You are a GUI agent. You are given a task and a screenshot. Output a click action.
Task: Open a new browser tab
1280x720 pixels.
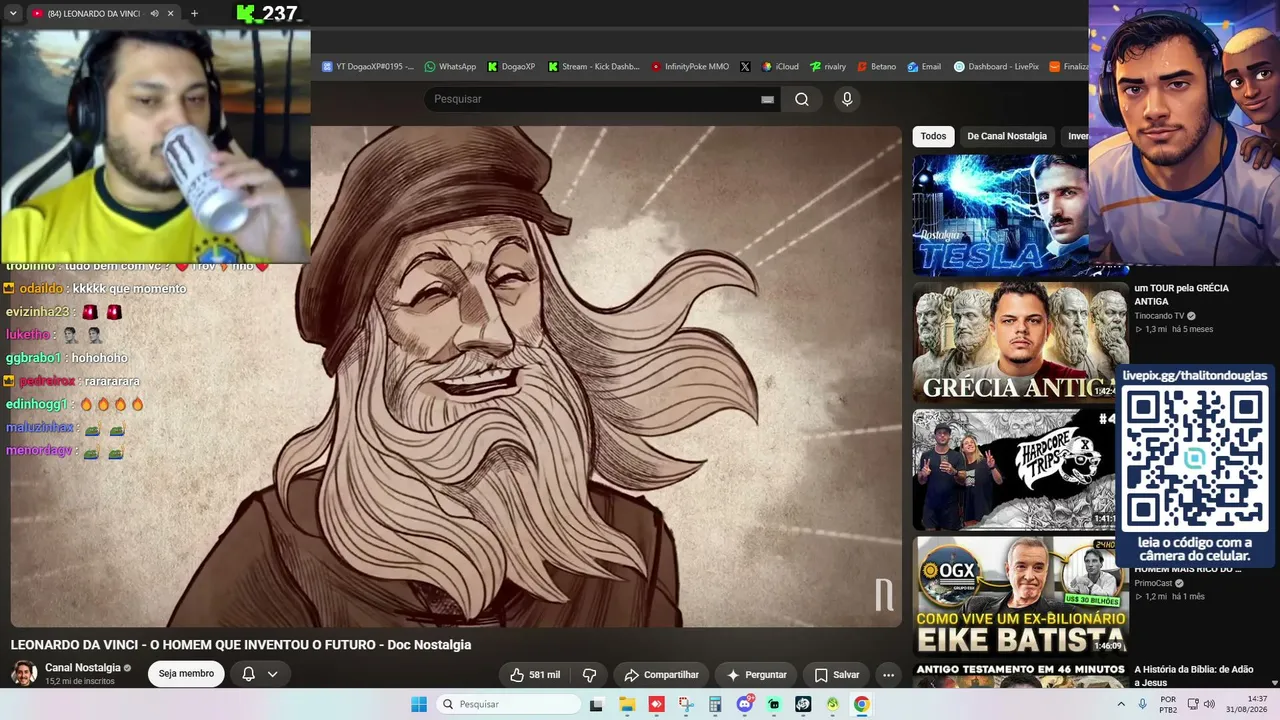point(194,14)
